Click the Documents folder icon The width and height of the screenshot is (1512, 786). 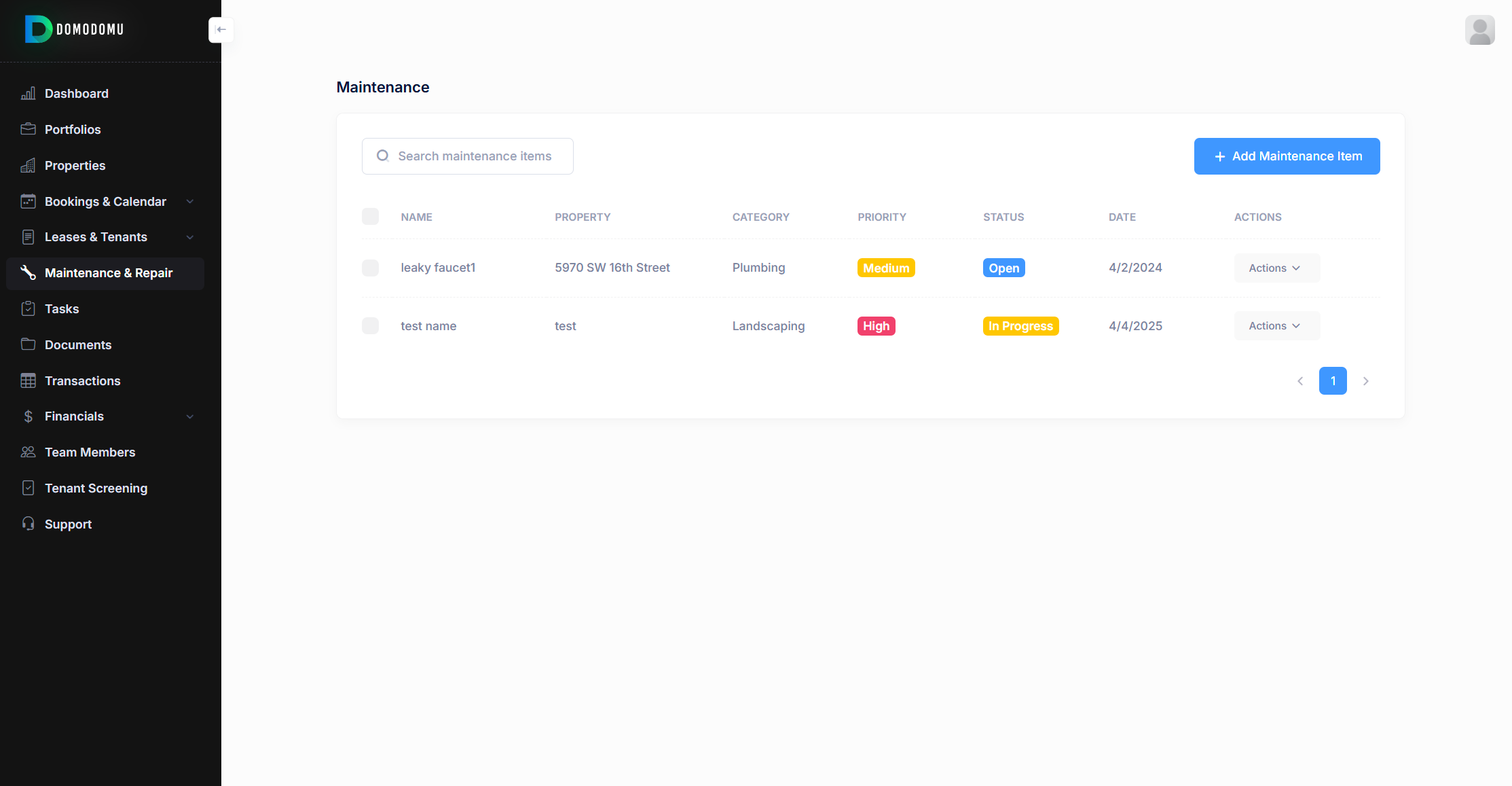pyautogui.click(x=28, y=344)
